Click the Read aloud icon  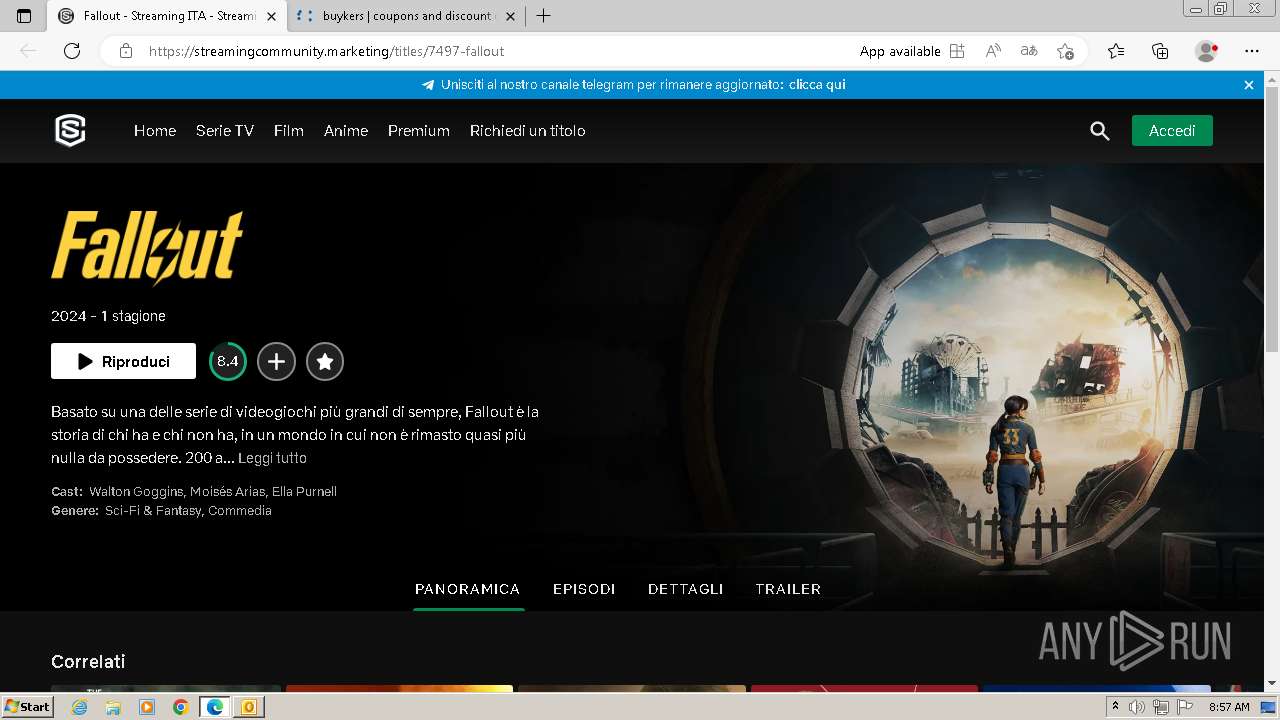pyautogui.click(x=993, y=51)
